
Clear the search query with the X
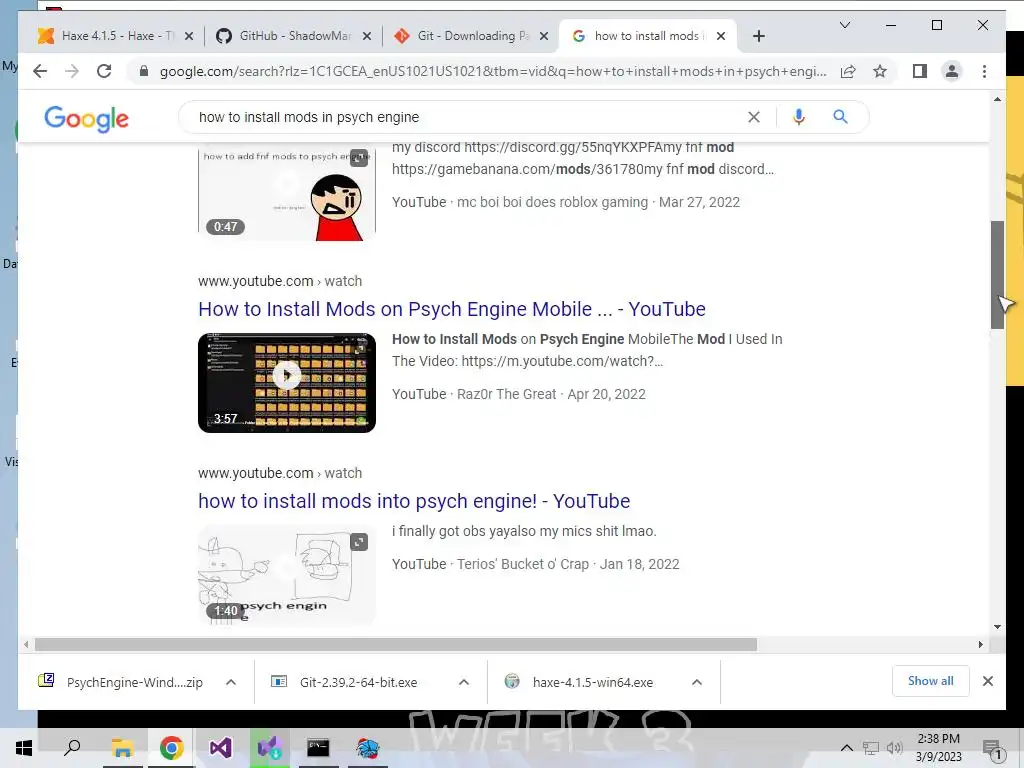754,117
